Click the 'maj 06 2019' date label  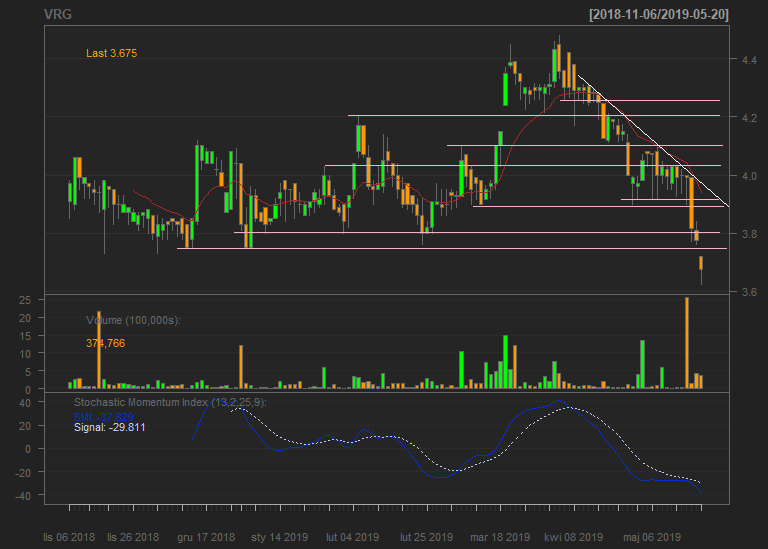652,537
